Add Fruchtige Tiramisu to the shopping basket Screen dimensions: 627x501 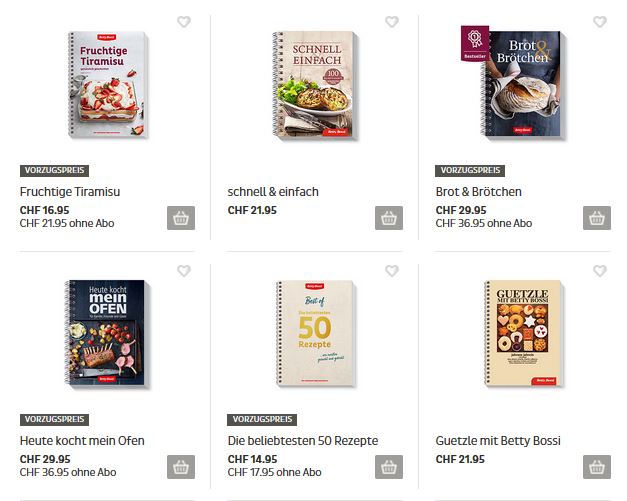181,218
